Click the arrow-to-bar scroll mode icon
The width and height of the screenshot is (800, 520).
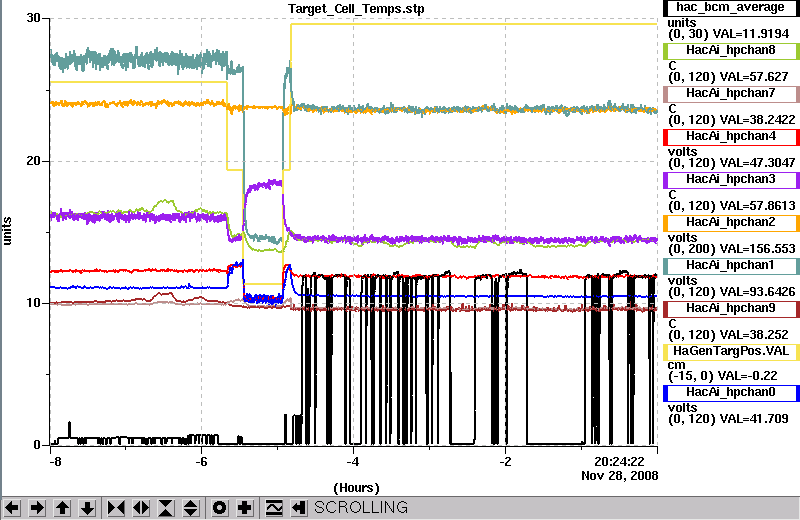[x=299, y=508]
